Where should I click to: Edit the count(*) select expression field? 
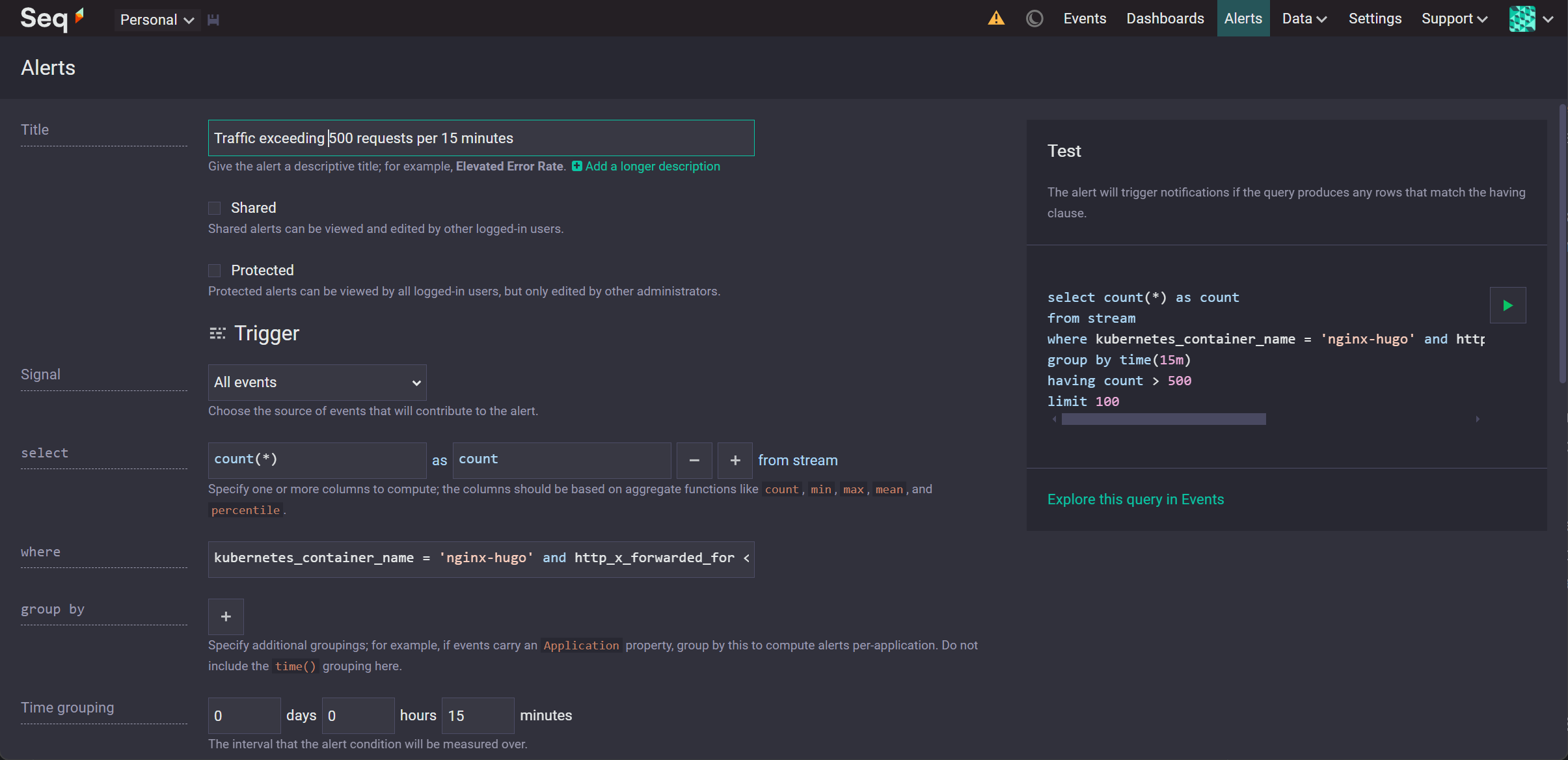tap(318, 461)
